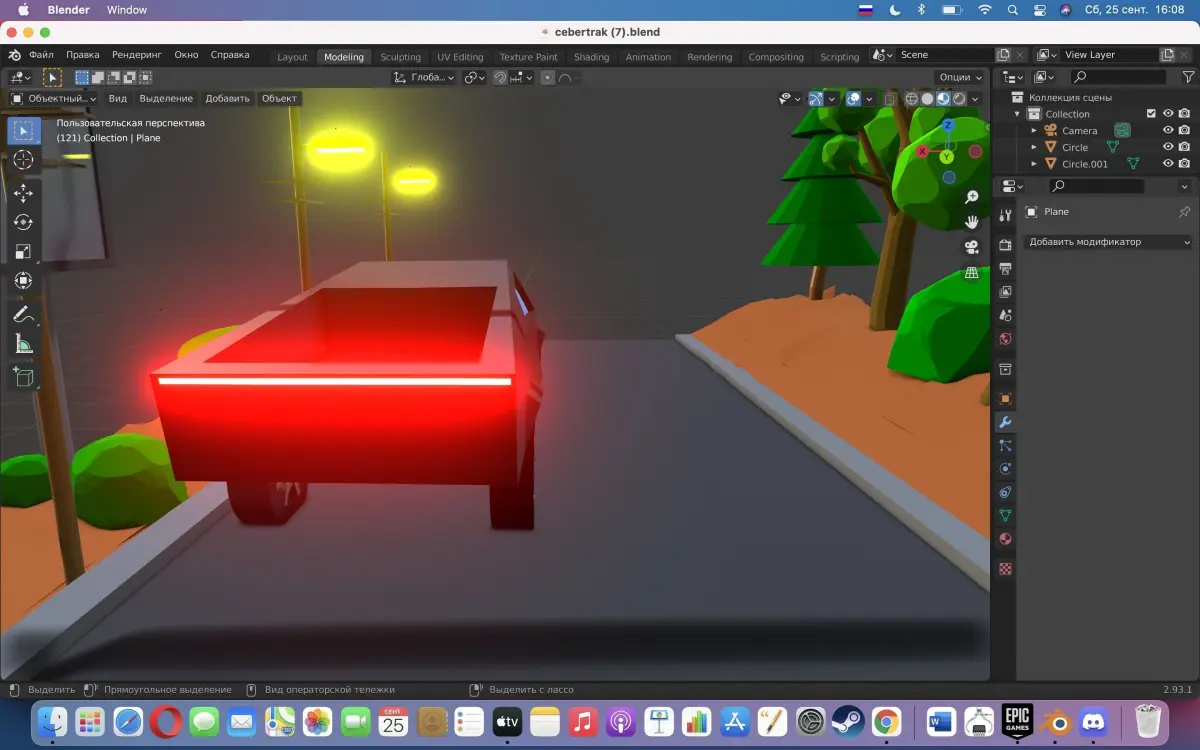Activate the Move tool
1200x750 pixels.
(x=24, y=193)
